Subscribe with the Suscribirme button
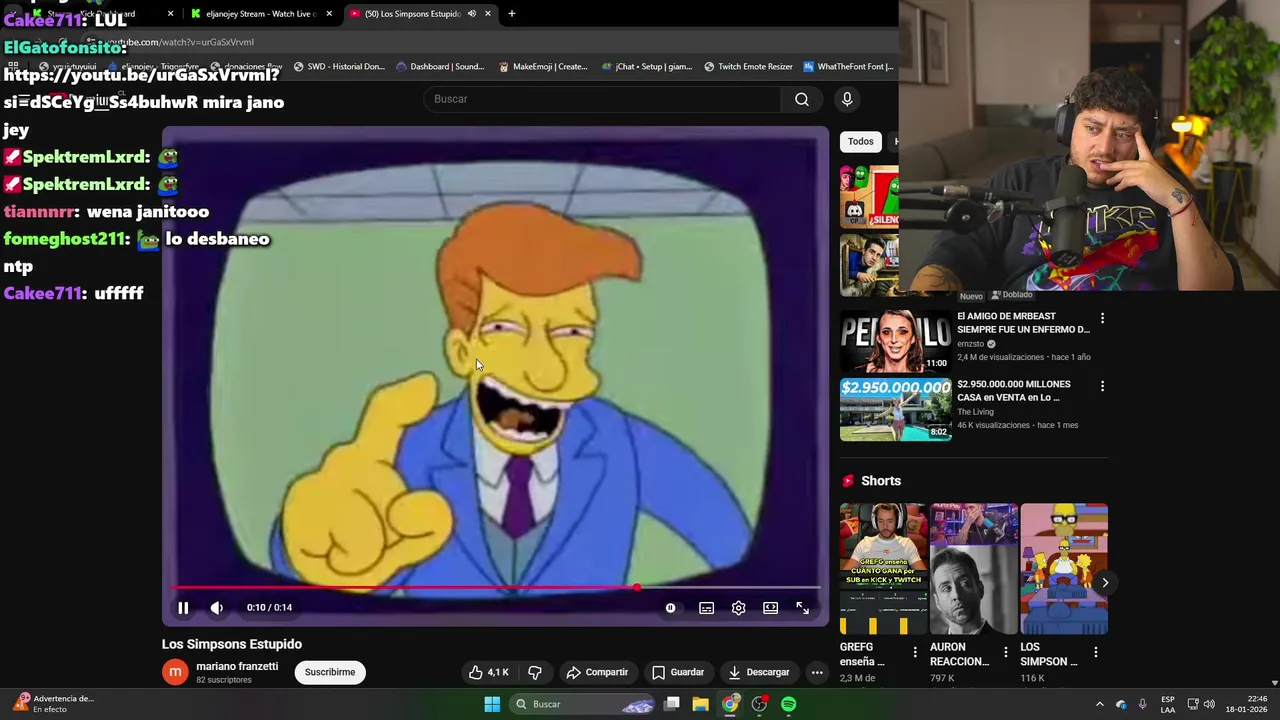 tap(330, 672)
